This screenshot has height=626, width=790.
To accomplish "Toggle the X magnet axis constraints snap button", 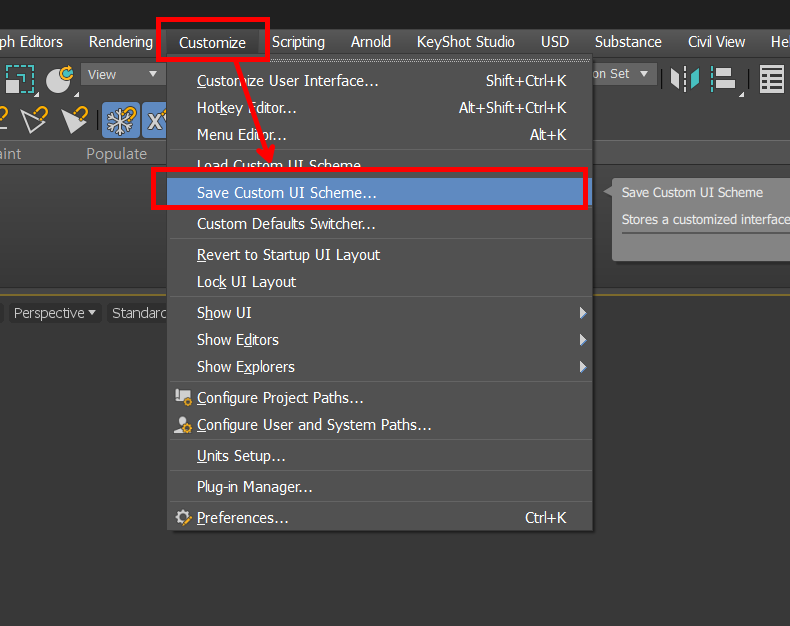I will point(155,120).
